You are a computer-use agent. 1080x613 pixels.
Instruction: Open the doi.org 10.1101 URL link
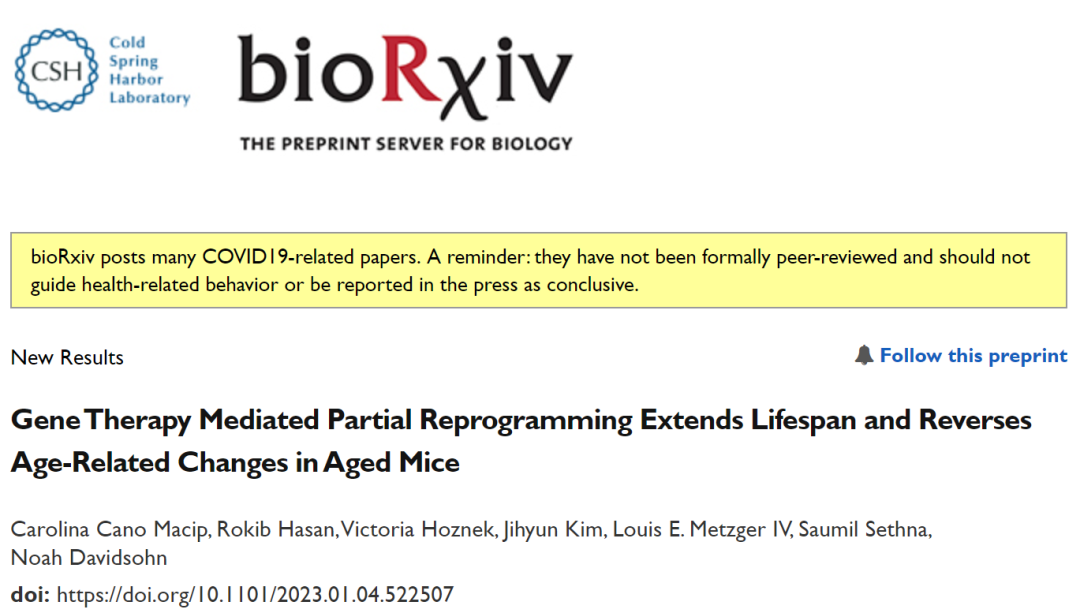tap(256, 594)
